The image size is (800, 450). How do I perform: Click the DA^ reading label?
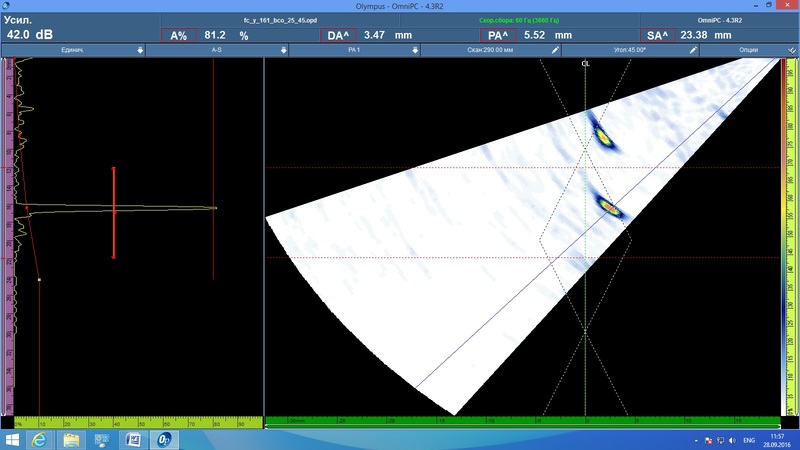point(337,35)
